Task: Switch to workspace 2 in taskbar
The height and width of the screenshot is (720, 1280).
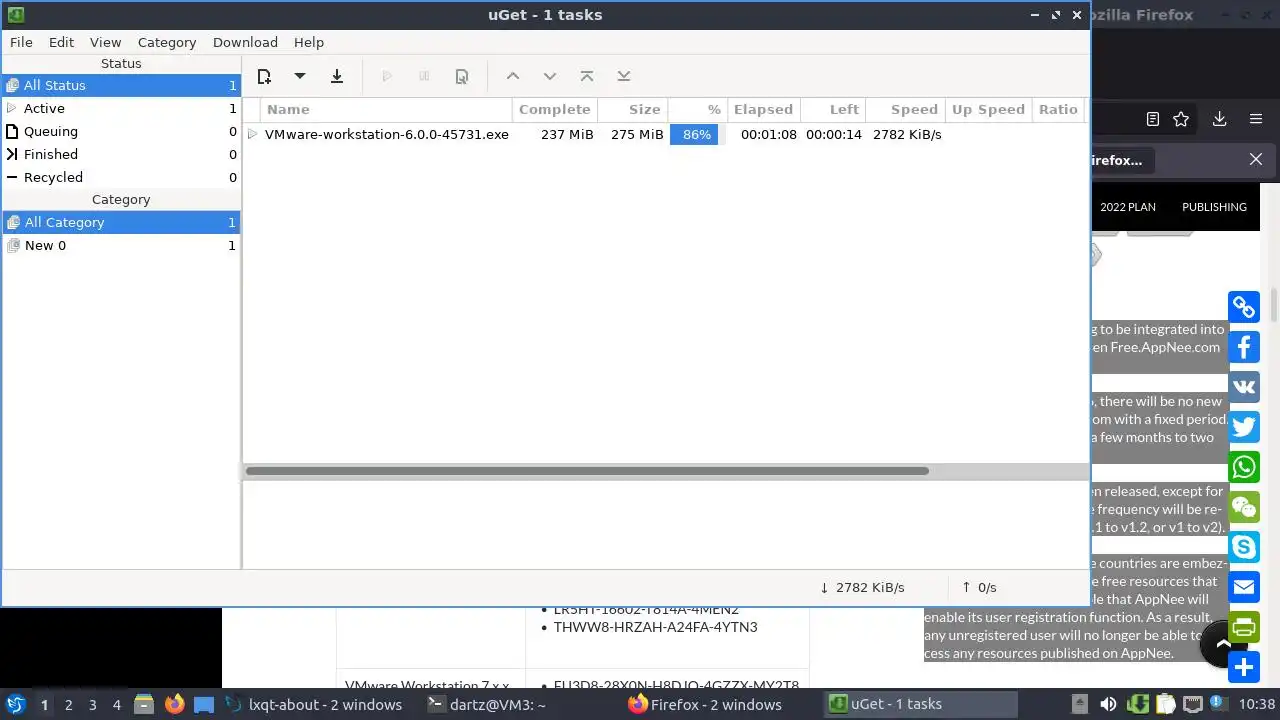Action: click(68, 704)
